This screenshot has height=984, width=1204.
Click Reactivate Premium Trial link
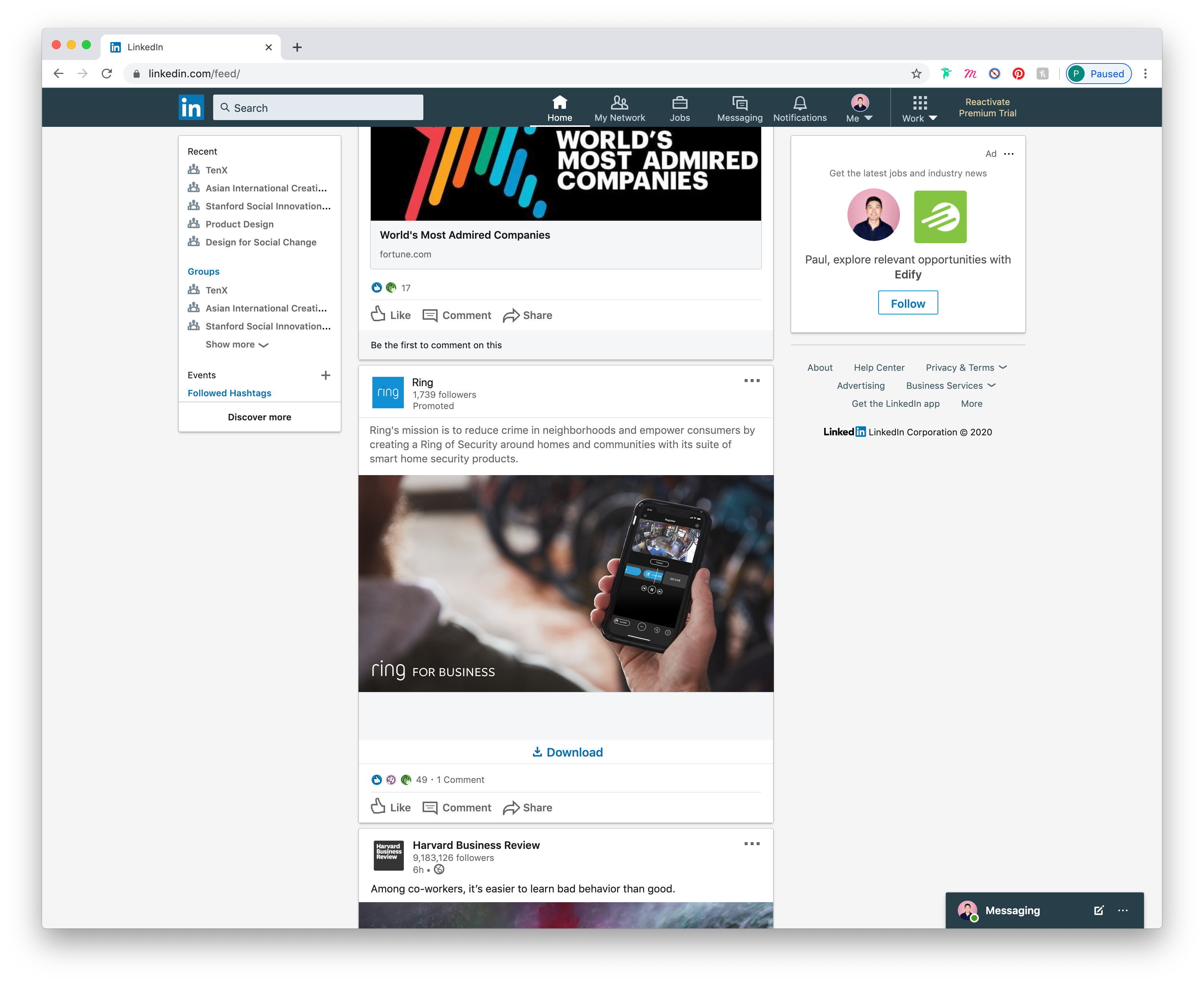click(x=987, y=108)
